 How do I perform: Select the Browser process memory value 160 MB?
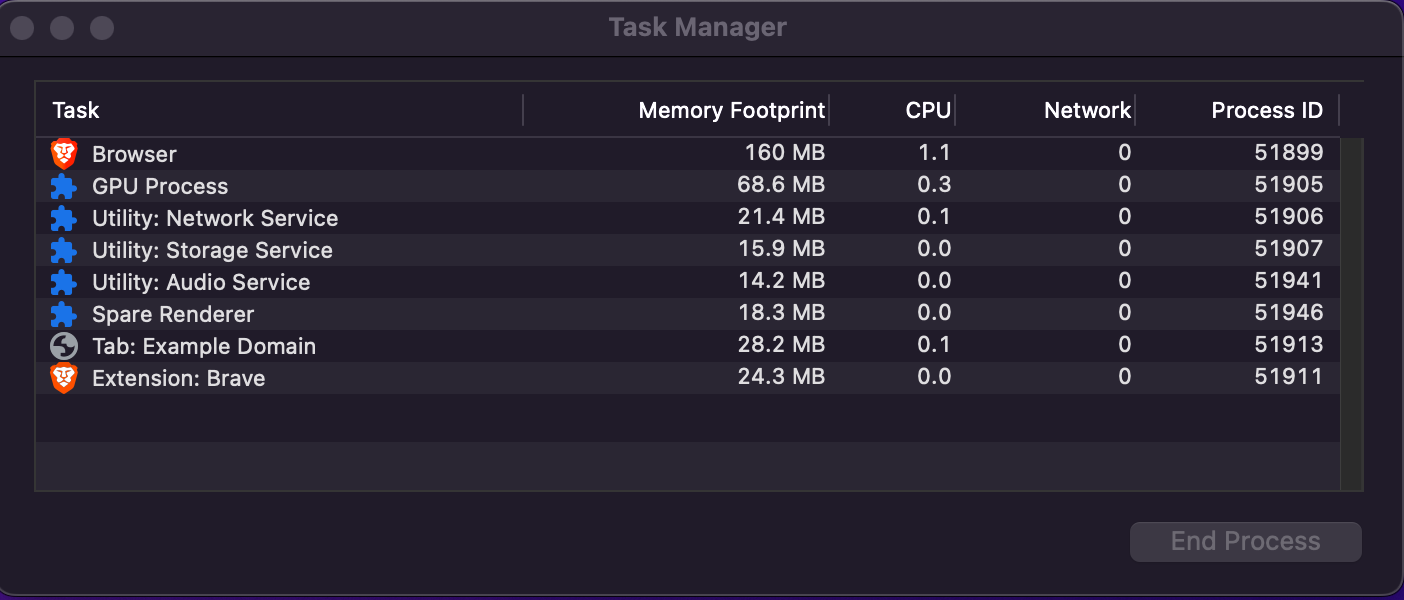pyautogui.click(x=784, y=153)
